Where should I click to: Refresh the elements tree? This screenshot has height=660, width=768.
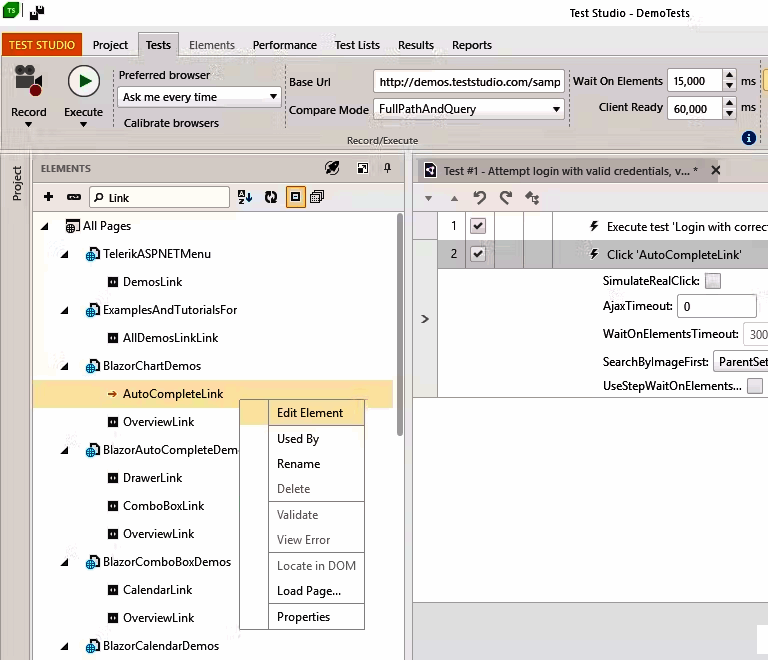click(270, 198)
